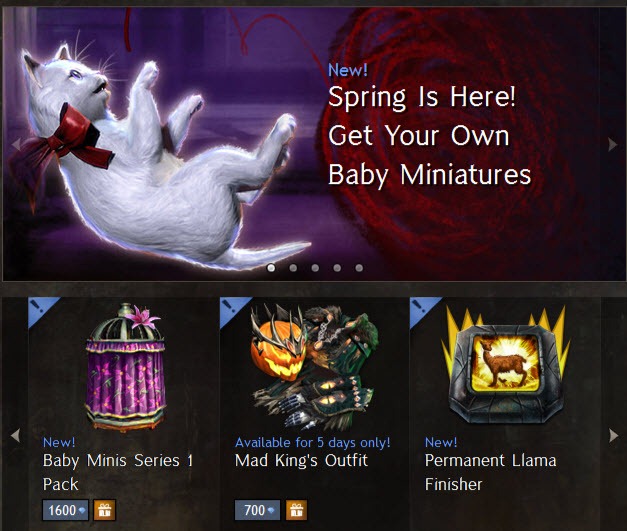Switch to the second banner dot
Viewport: 627px width, 531px height.
tap(293, 267)
